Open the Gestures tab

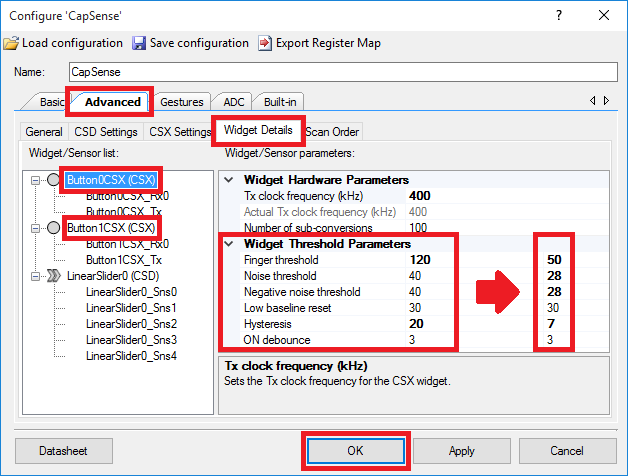182,102
